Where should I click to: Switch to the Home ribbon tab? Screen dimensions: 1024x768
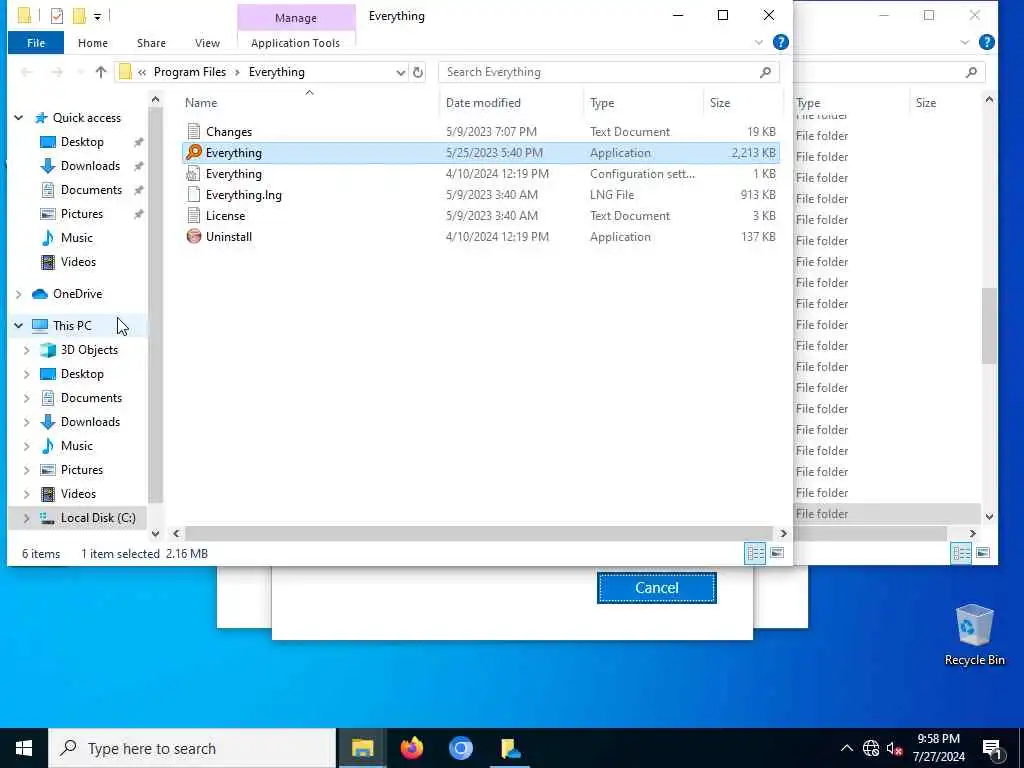coord(93,43)
